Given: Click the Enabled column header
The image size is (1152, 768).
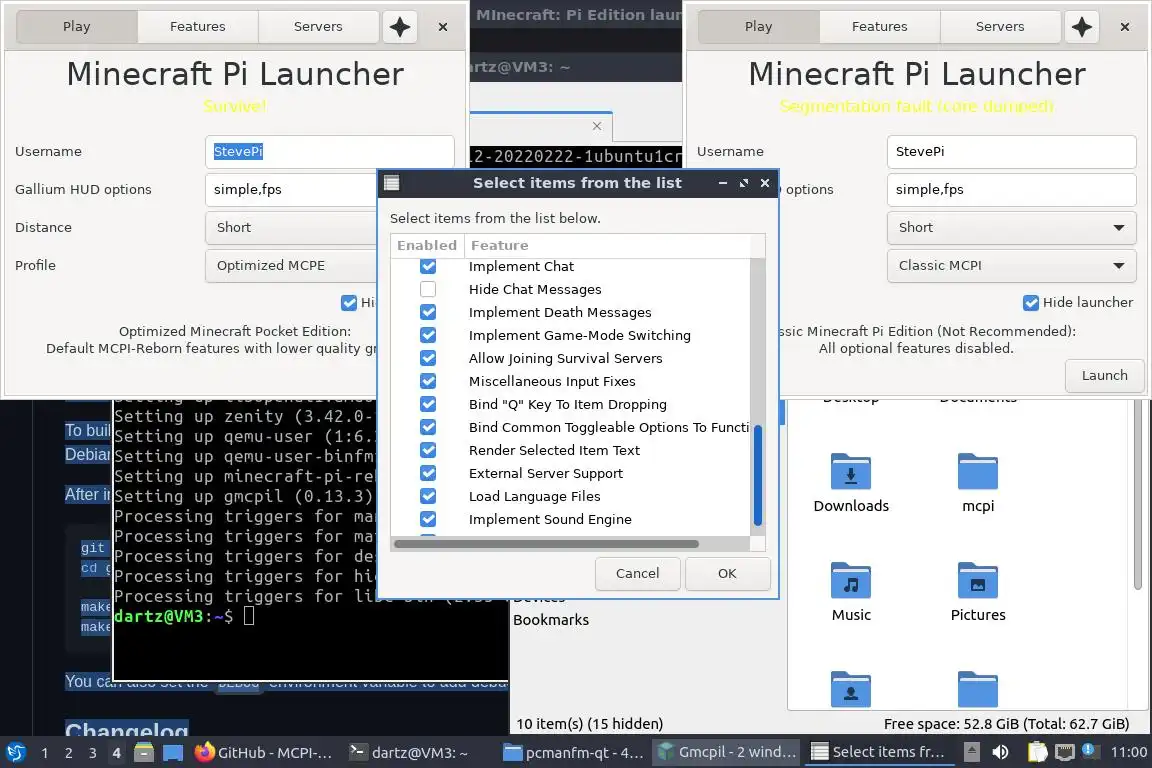Looking at the screenshot, I should [427, 245].
